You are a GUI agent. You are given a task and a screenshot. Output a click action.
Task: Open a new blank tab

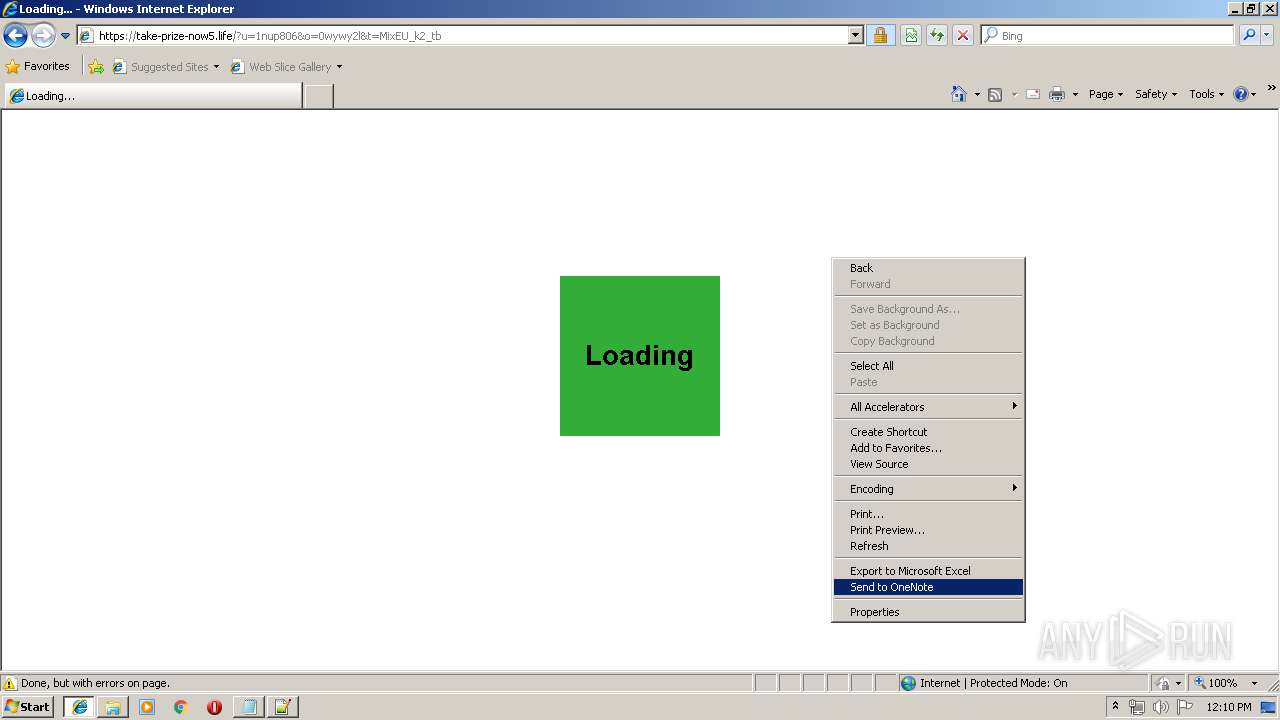318,96
